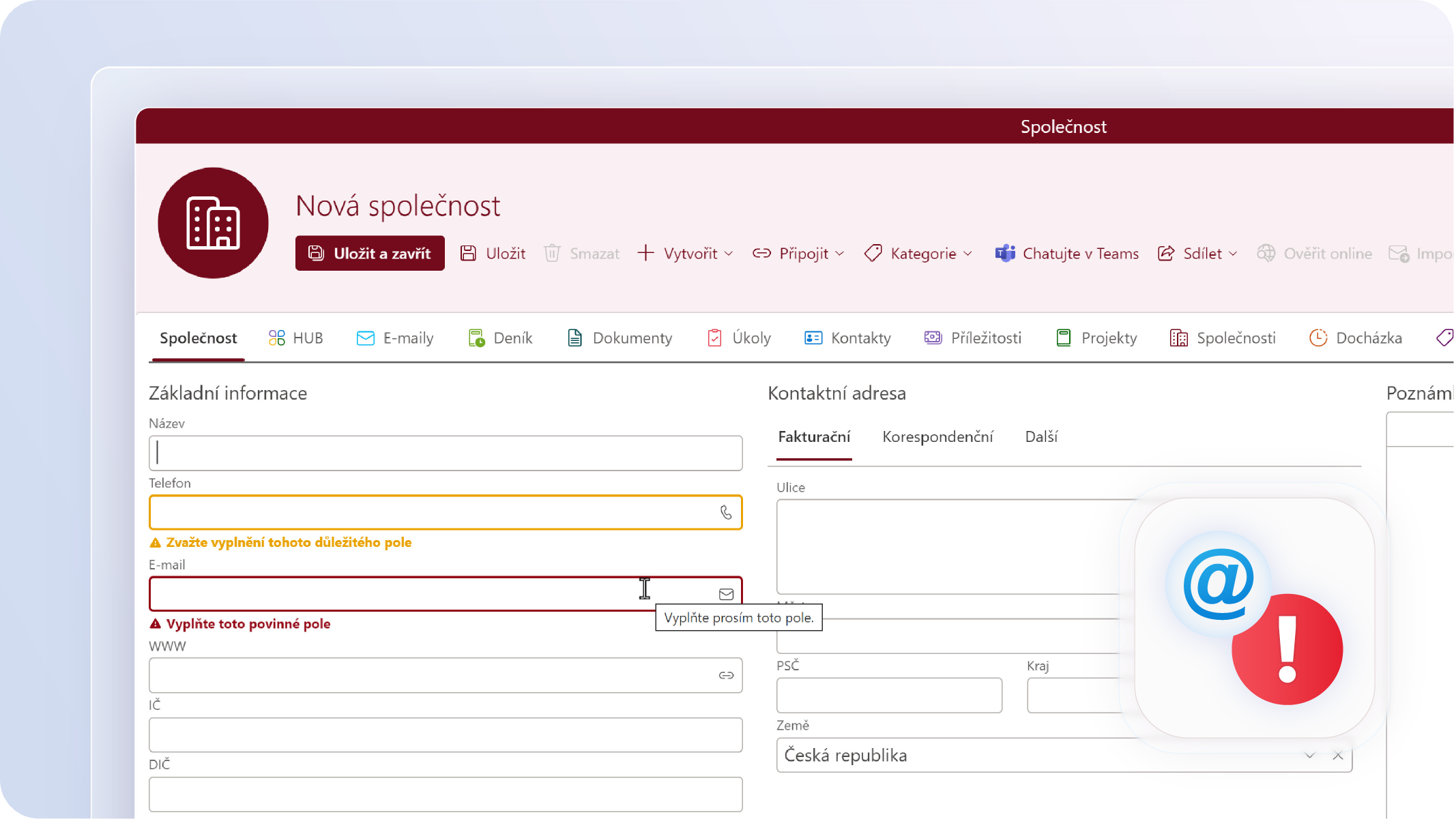The height and width of the screenshot is (819, 1456).
Task: Click the link icon in WWW field
Action: point(726,675)
